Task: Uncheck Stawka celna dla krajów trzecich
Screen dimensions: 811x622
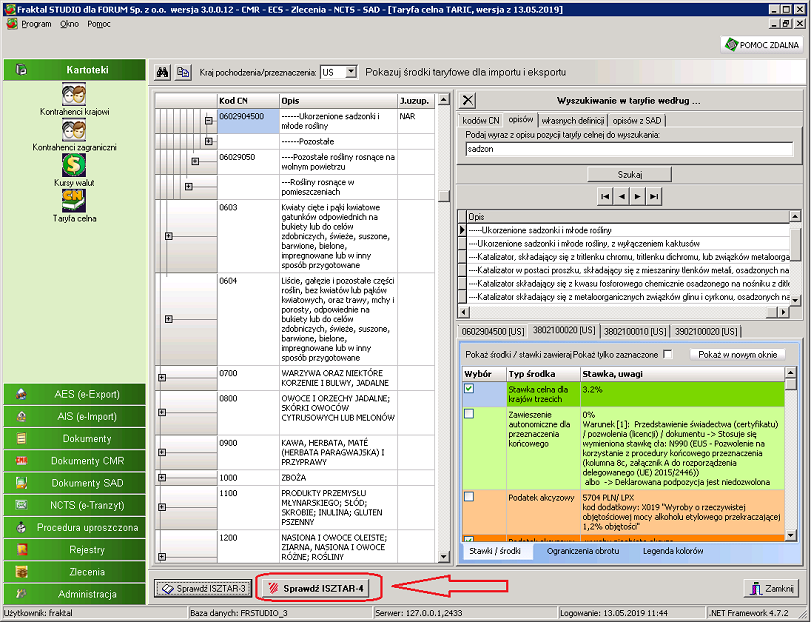Action: click(469, 388)
